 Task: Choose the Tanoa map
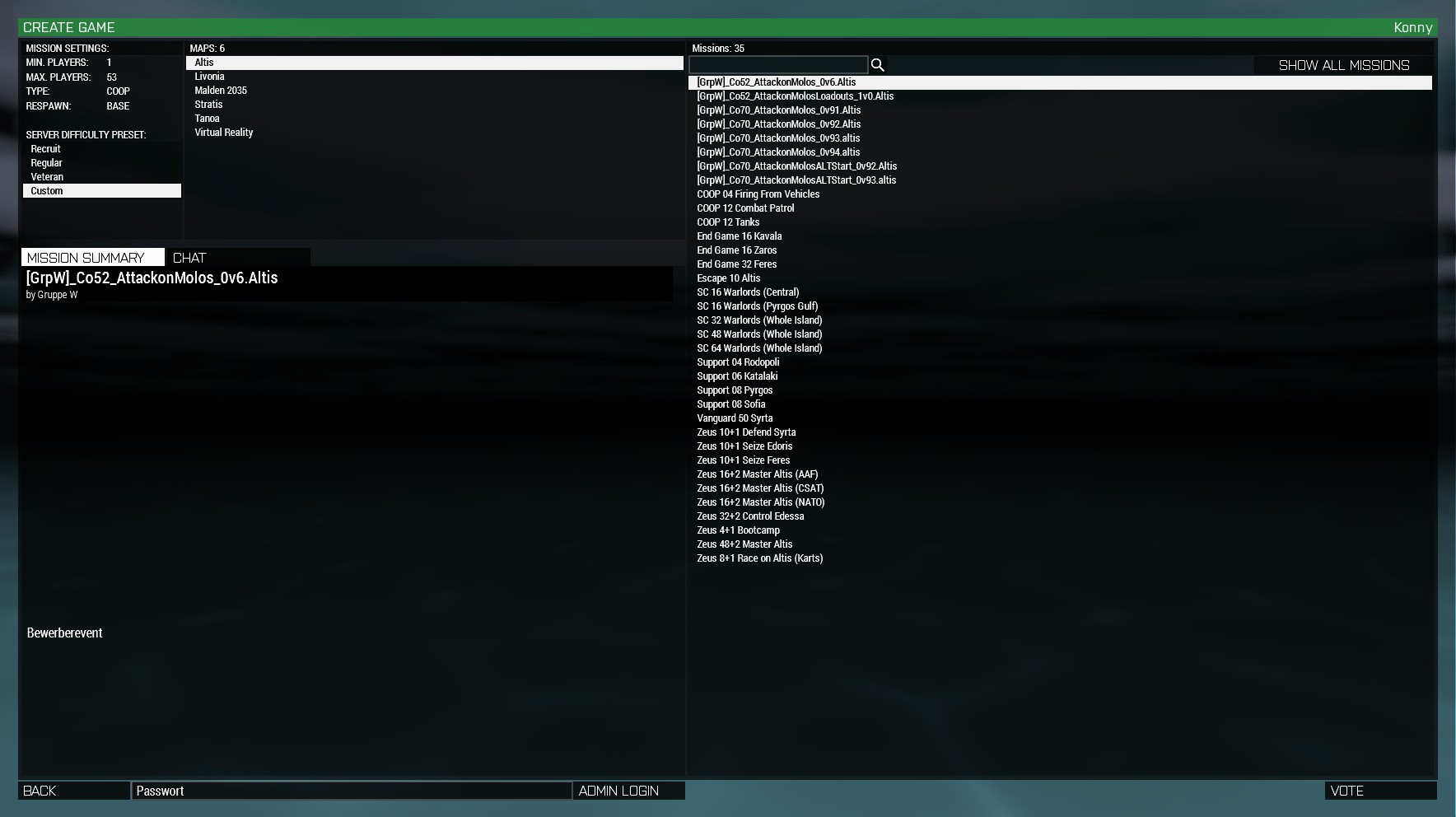[x=208, y=119]
